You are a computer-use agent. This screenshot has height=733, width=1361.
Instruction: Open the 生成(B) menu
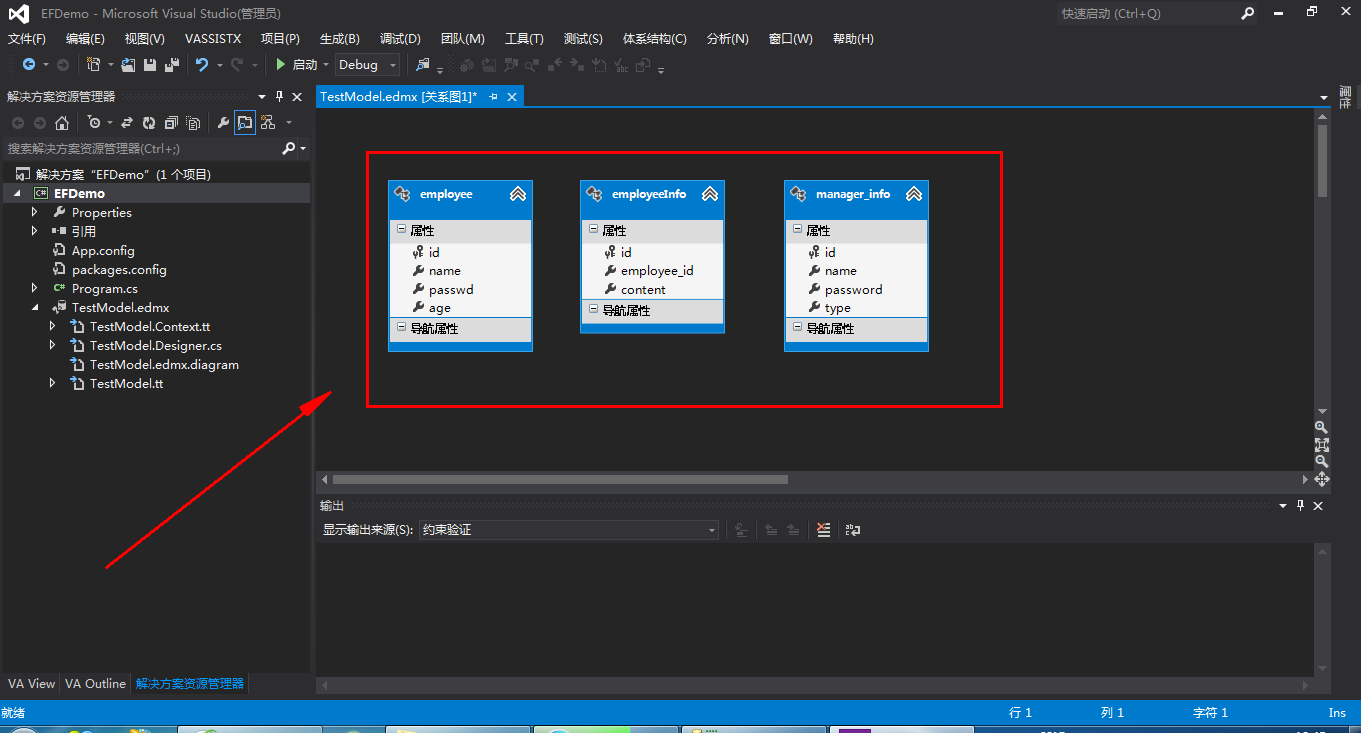point(339,39)
